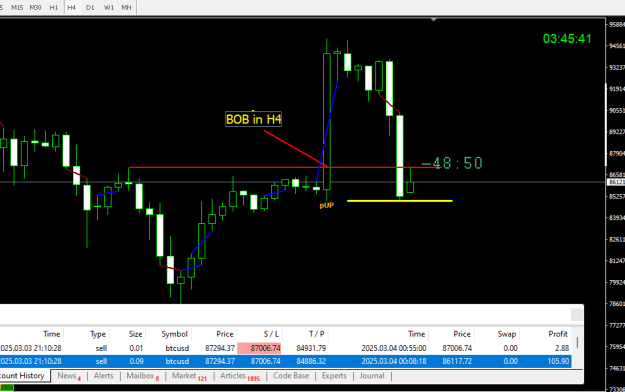This screenshot has width=625, height=392.
Task: Close the terminal panel with X button
Action: (577, 315)
